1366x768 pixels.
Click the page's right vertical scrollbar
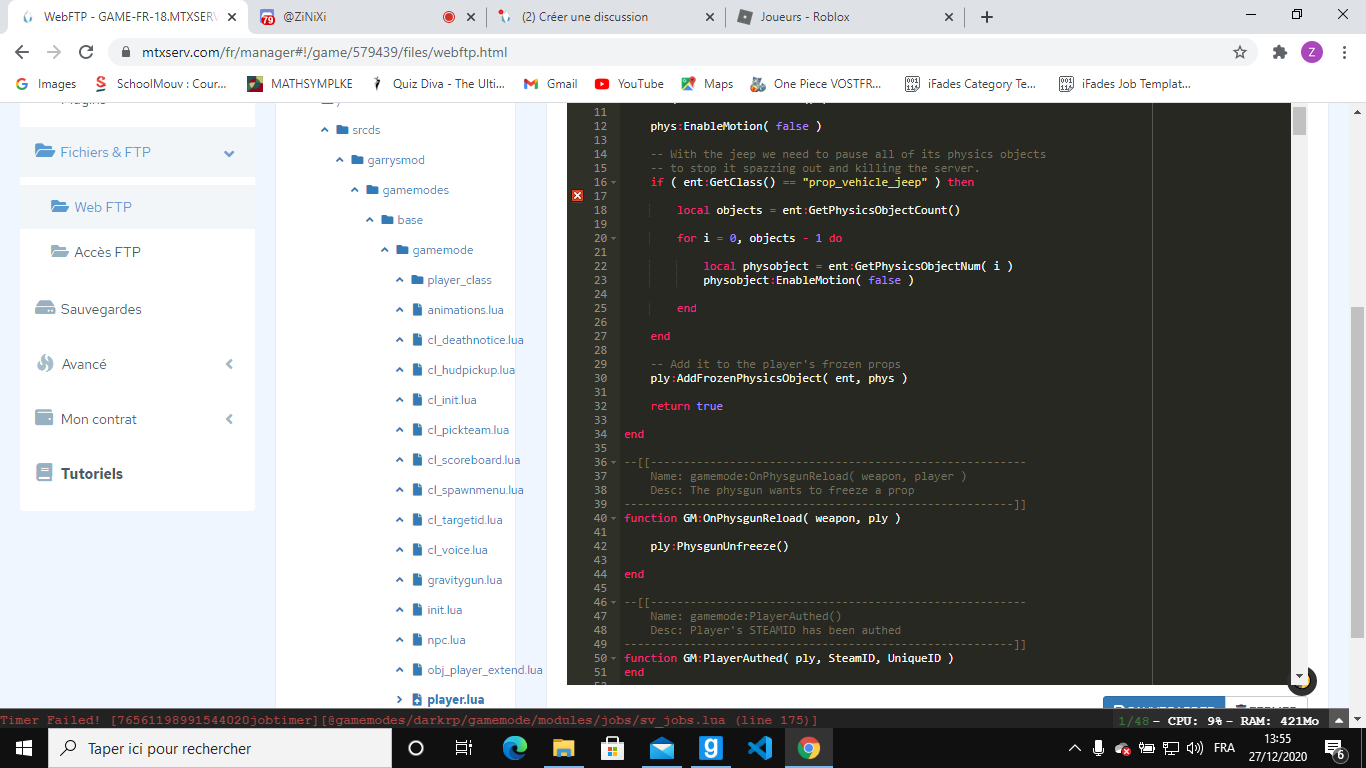[x=1357, y=472]
